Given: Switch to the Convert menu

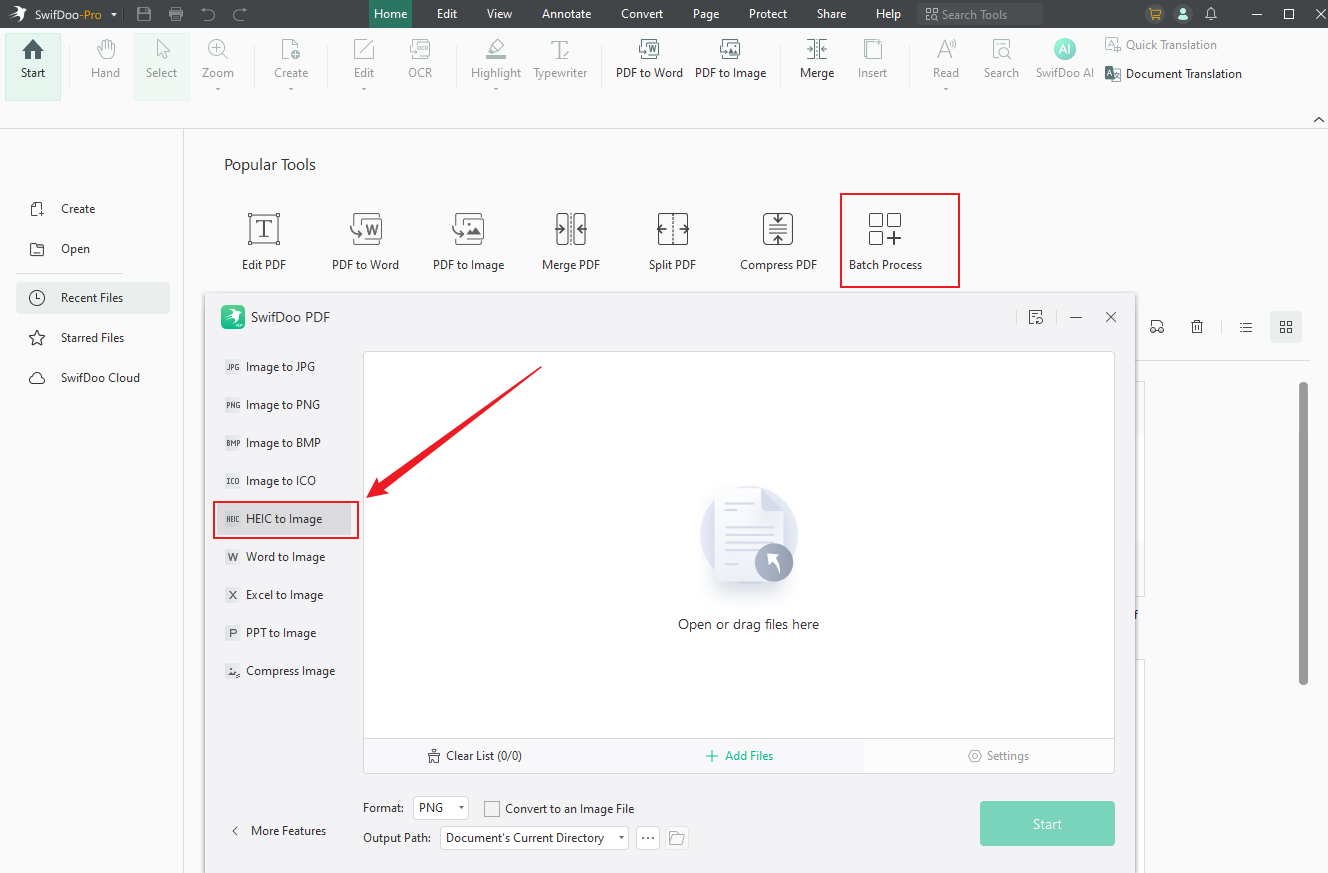Looking at the screenshot, I should [x=641, y=13].
